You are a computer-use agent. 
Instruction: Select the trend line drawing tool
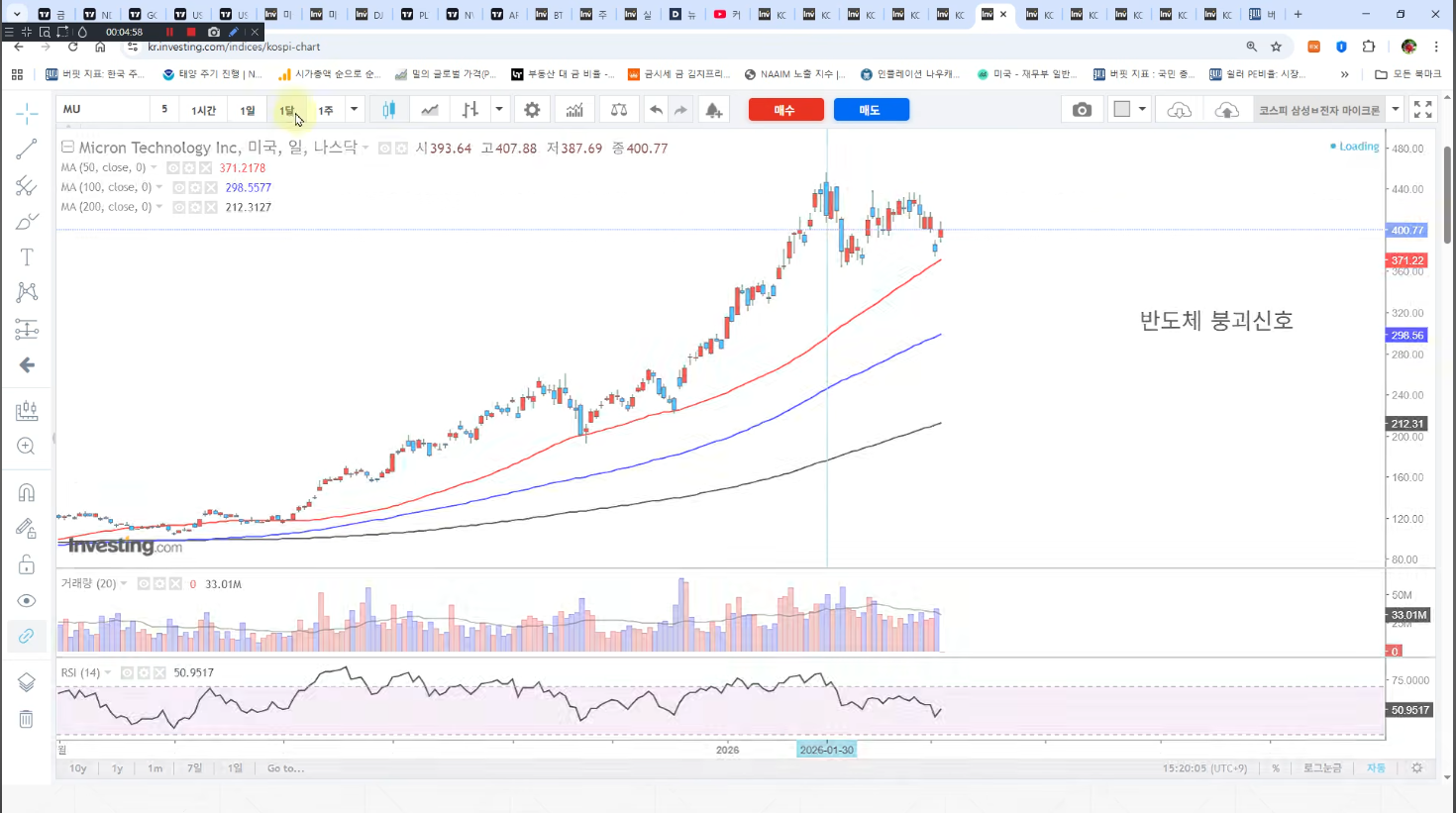(27, 150)
